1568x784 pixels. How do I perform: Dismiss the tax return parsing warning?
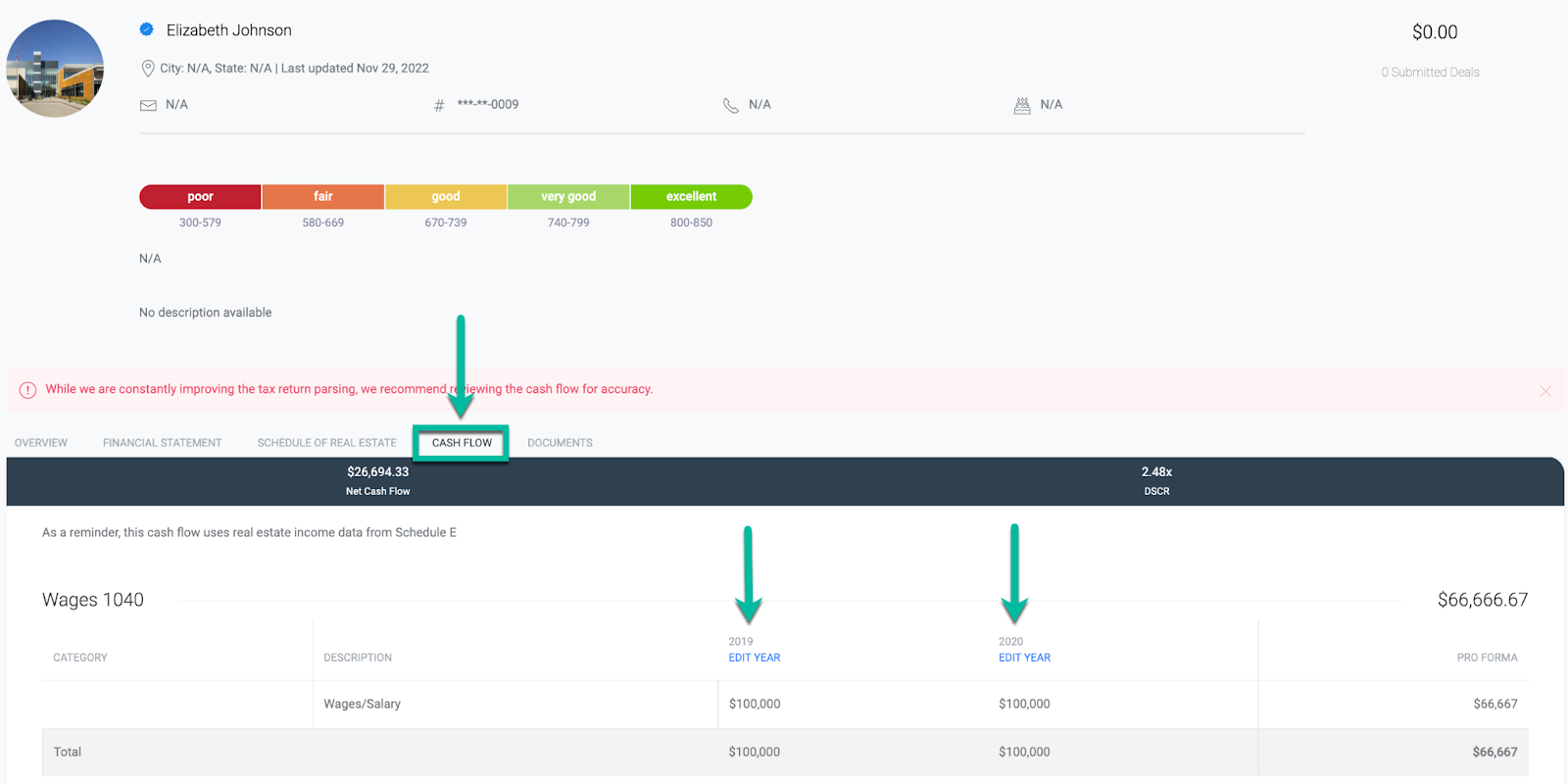click(x=1545, y=391)
